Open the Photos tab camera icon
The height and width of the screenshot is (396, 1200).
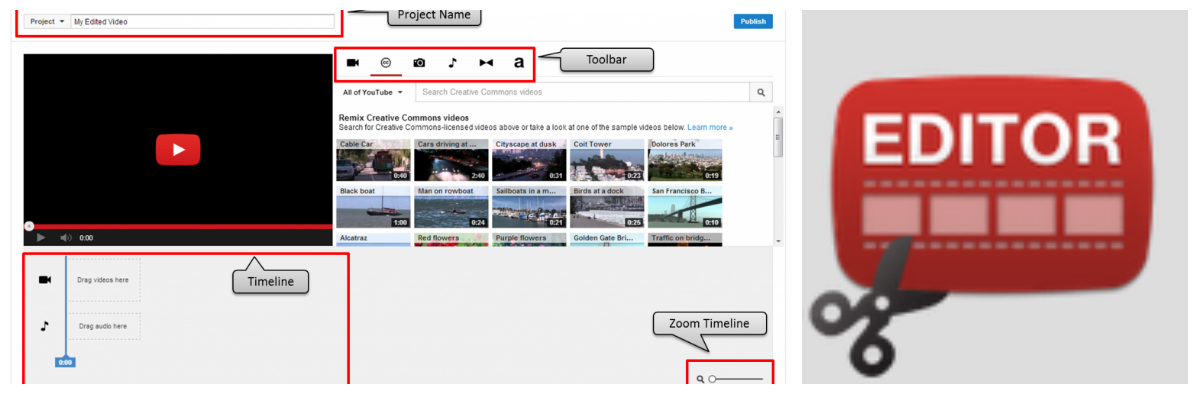[419, 63]
